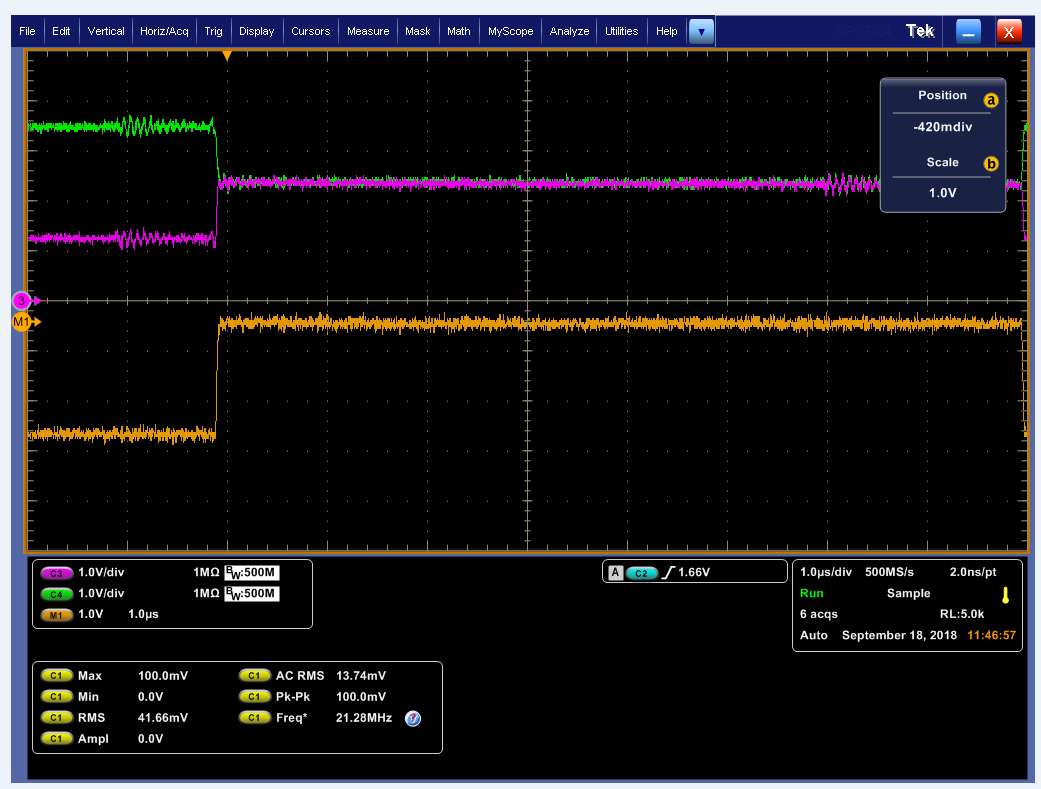Click the Position value -420mdiv
This screenshot has height=789, width=1041.
[x=942, y=127]
